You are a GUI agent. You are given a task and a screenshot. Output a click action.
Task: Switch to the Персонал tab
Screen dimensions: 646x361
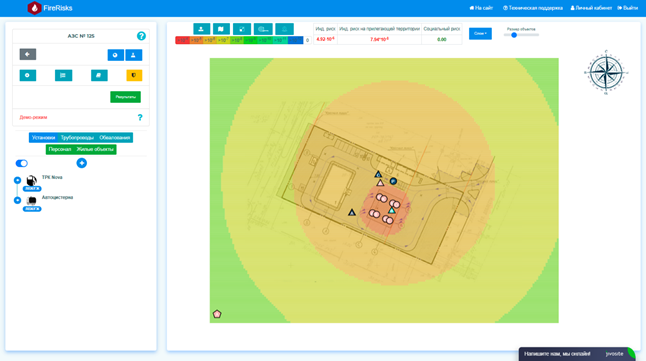(x=60, y=149)
